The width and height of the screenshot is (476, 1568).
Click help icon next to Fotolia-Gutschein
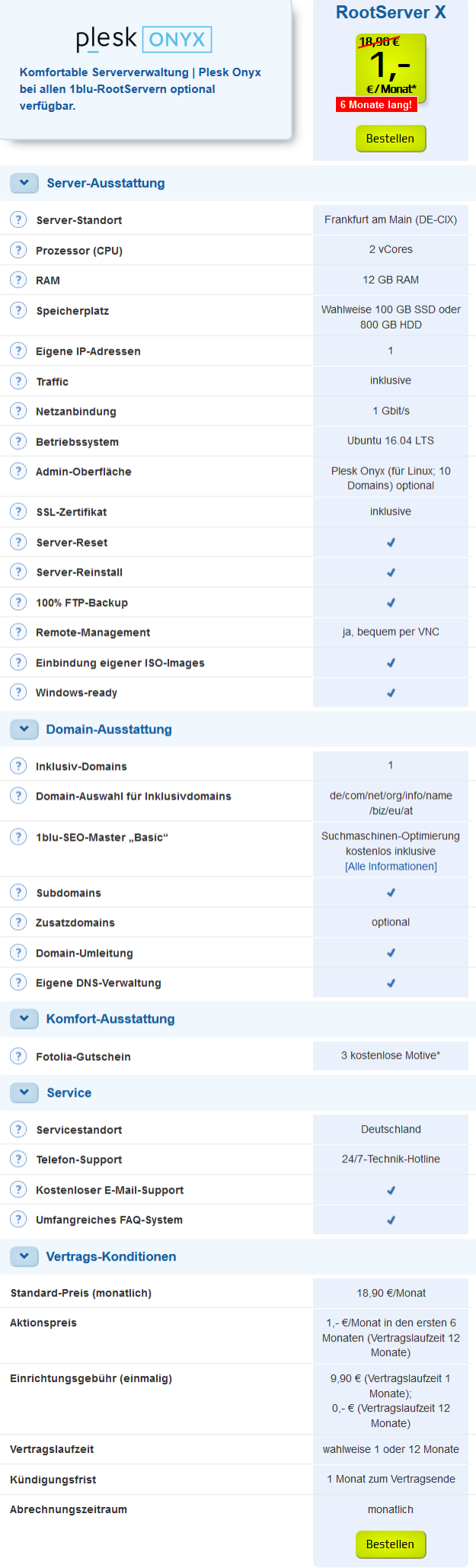(x=18, y=1057)
